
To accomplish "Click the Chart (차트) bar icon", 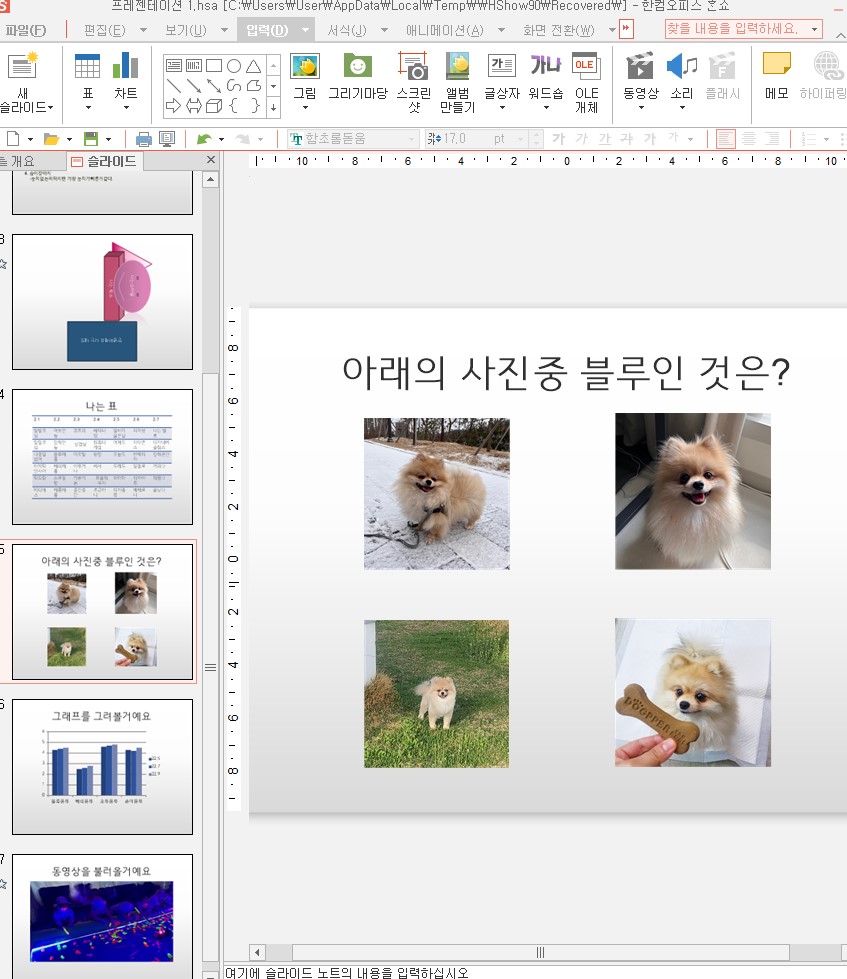I will coord(125,66).
